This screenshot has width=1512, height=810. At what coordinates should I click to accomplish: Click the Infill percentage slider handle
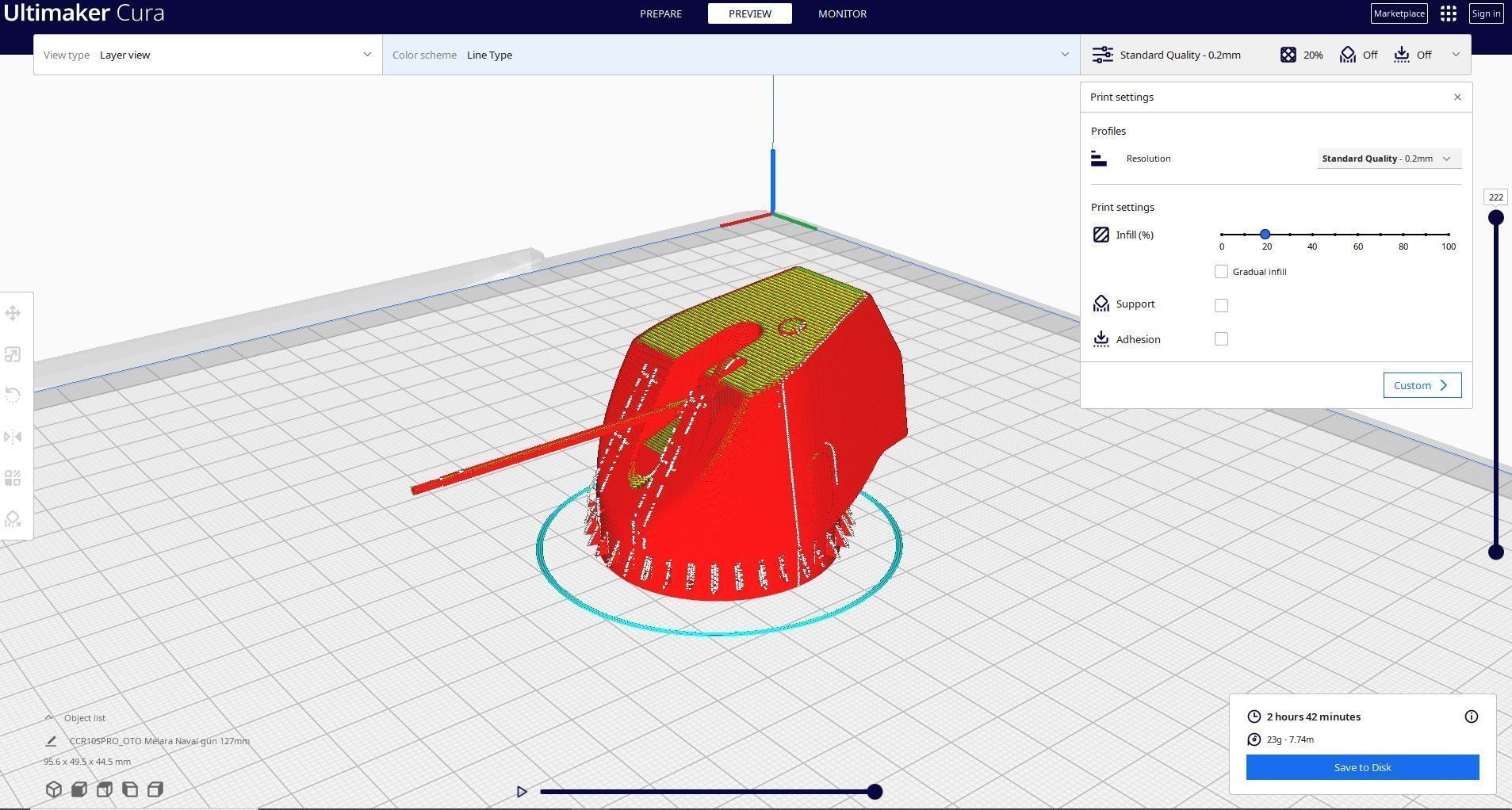[1265, 234]
